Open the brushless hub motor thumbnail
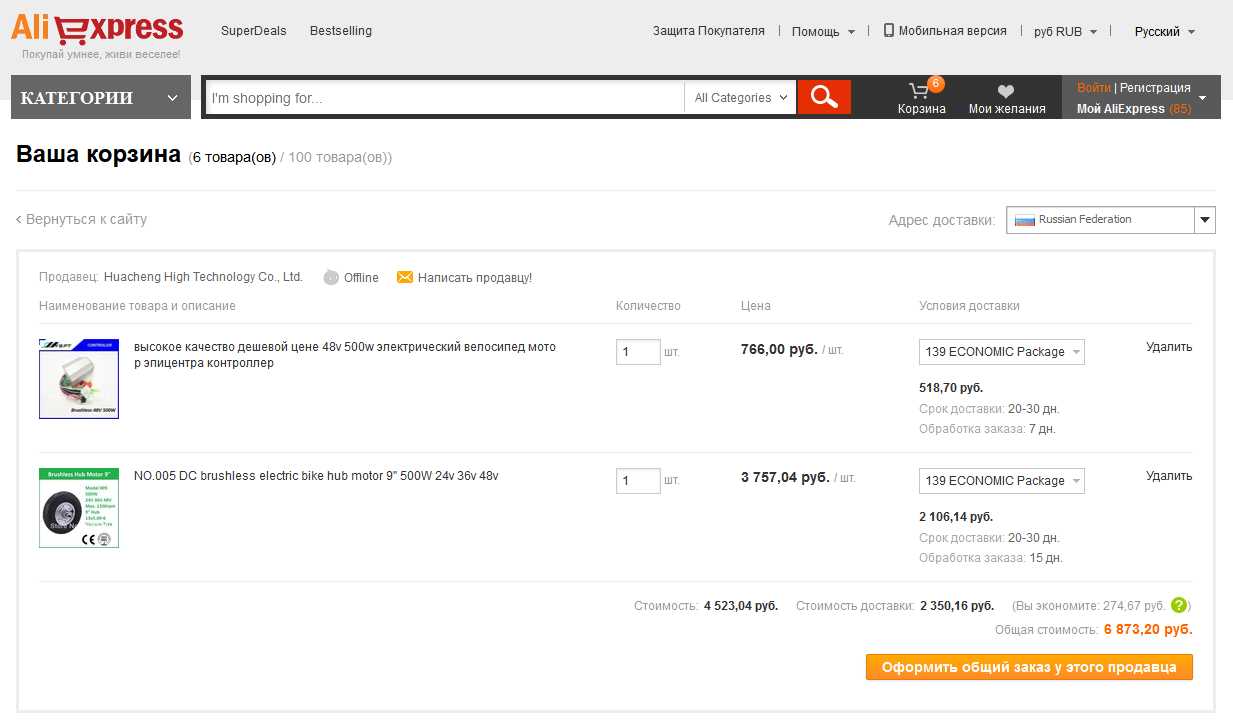Screen dimensions: 1233x726 point(79,508)
